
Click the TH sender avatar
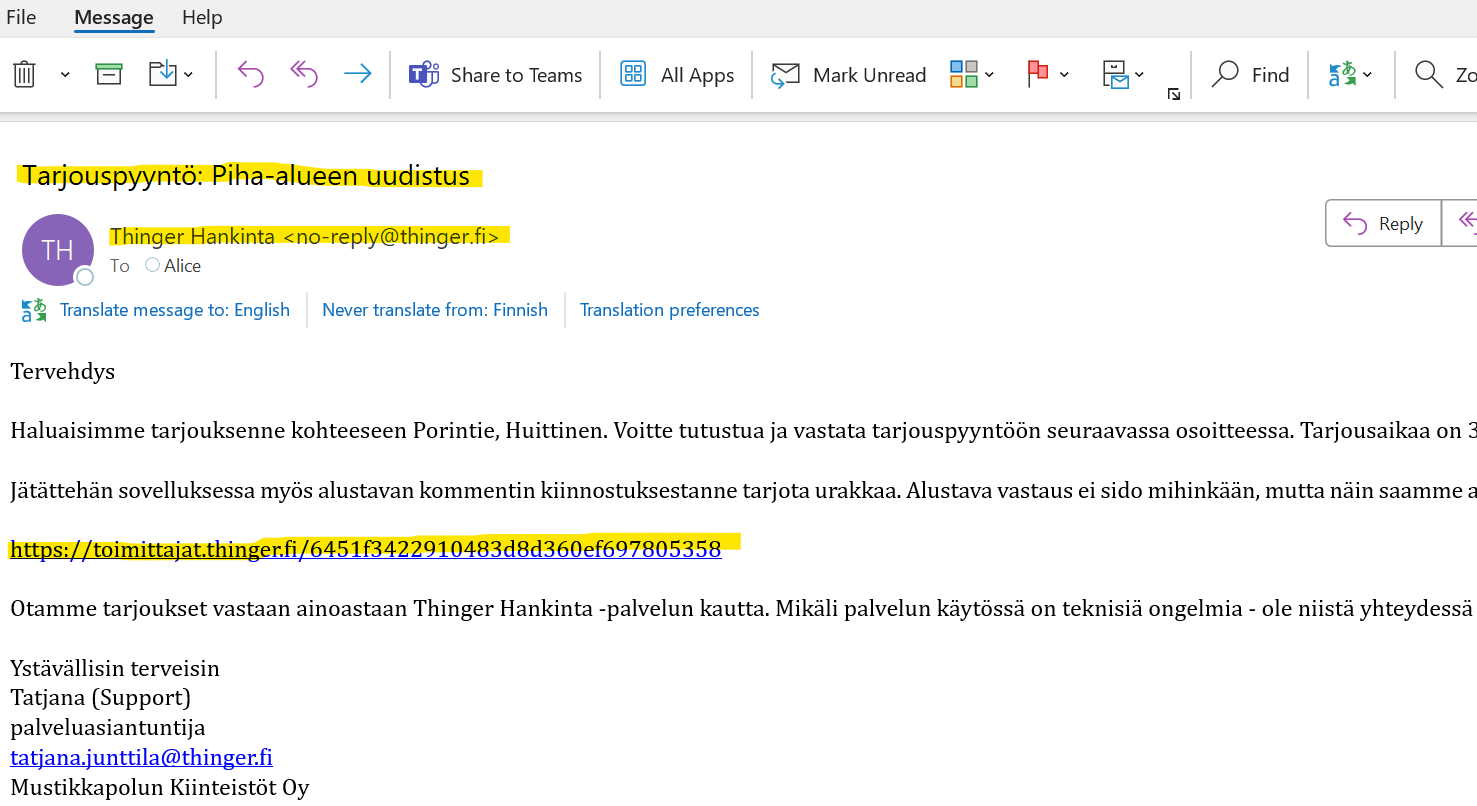pyautogui.click(x=58, y=250)
